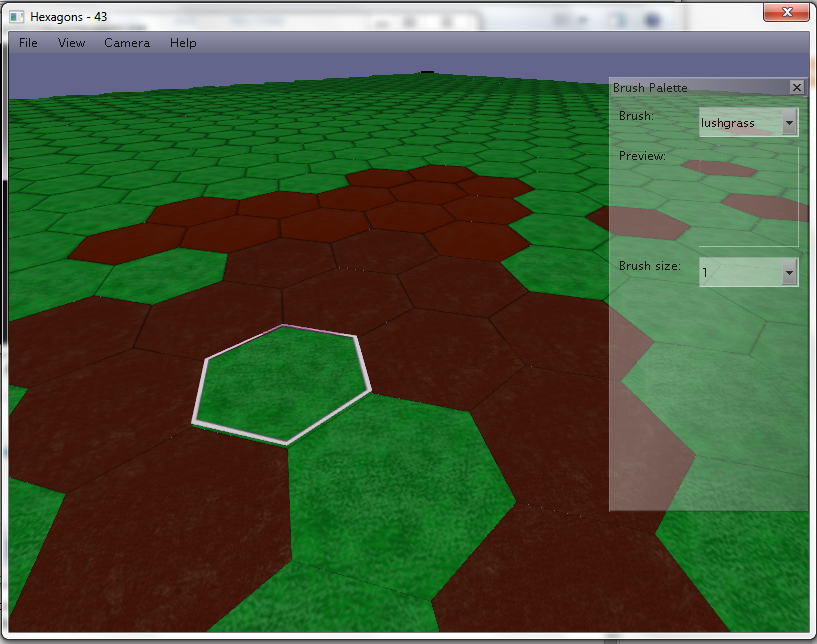Click the 'Brush:' label

pos(636,116)
